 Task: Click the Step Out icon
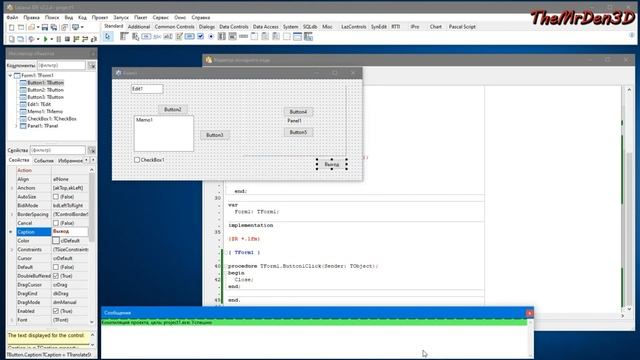(x=94, y=39)
